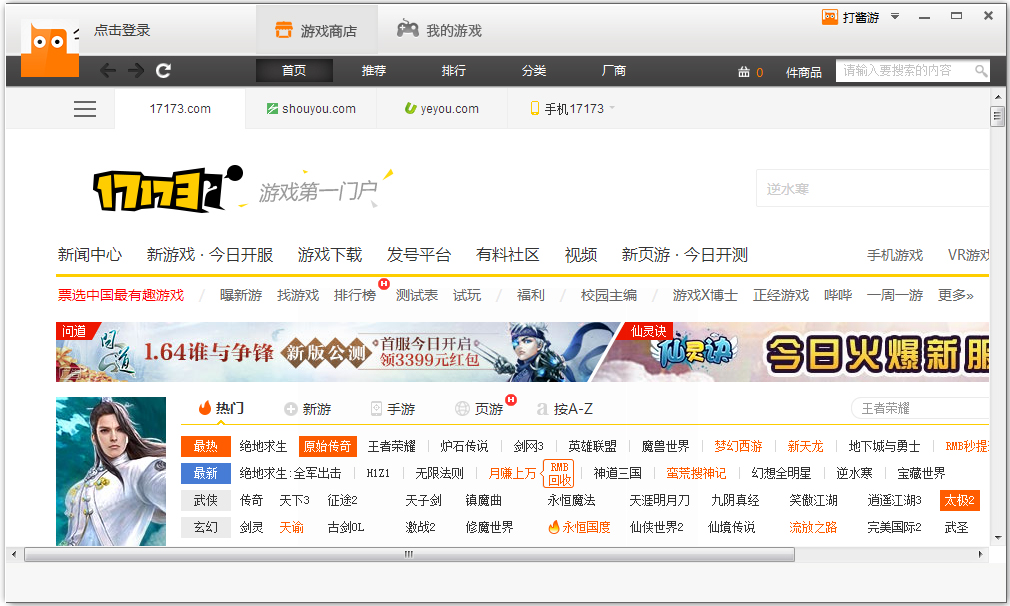
Task: Click the 请输入要搜索的内容 search field
Action: point(905,71)
